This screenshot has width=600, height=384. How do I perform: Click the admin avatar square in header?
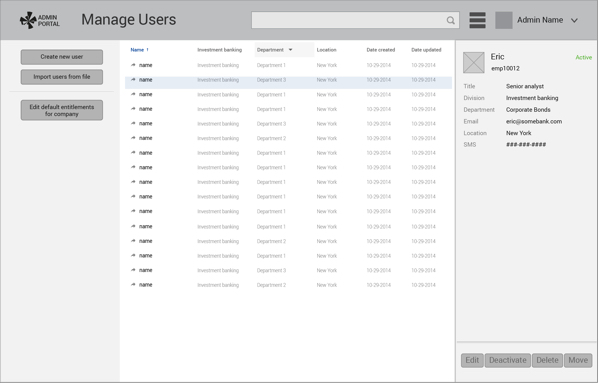[x=504, y=20]
